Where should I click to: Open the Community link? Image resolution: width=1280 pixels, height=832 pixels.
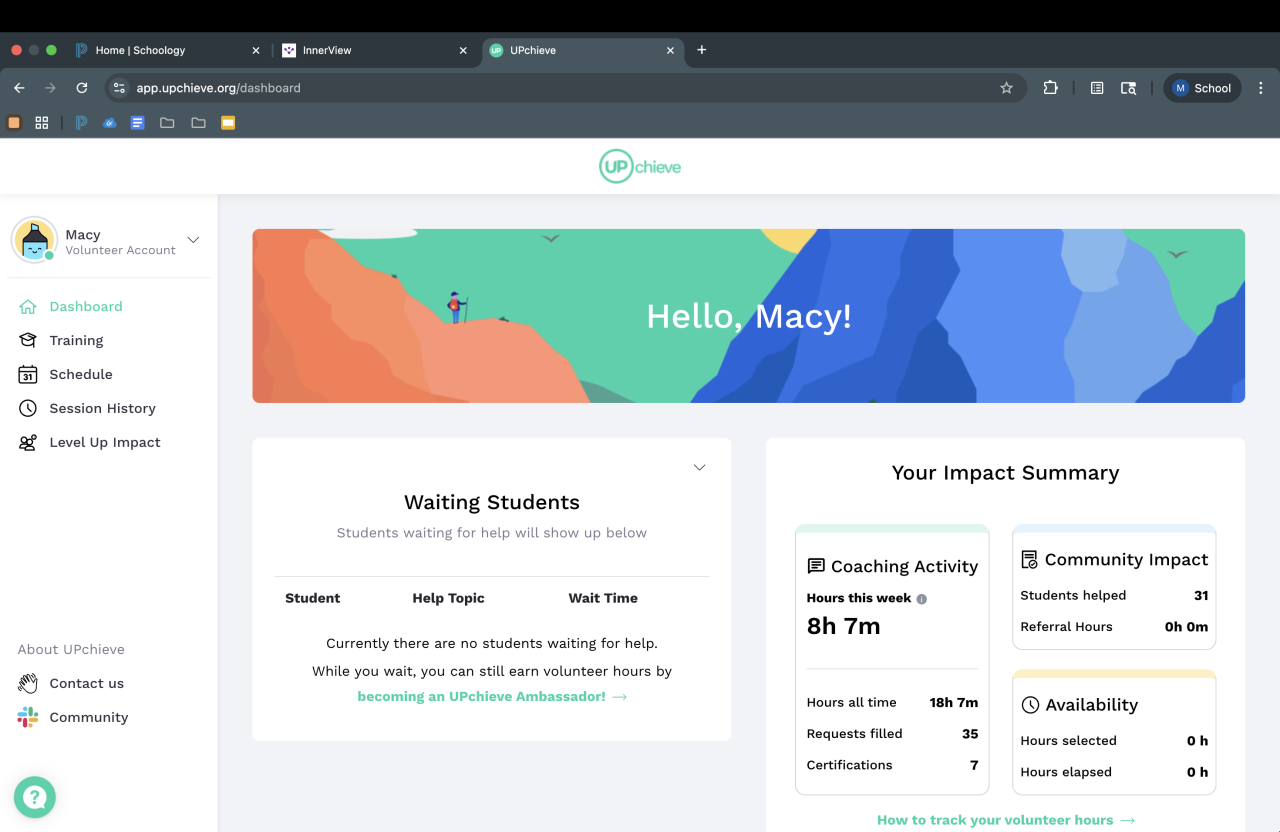point(89,718)
